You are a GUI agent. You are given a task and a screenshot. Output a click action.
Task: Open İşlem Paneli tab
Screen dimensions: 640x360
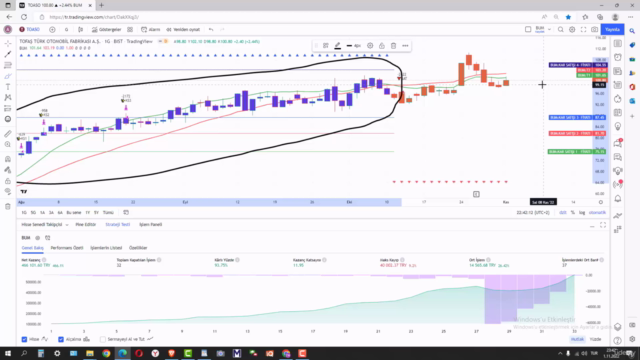151,224
